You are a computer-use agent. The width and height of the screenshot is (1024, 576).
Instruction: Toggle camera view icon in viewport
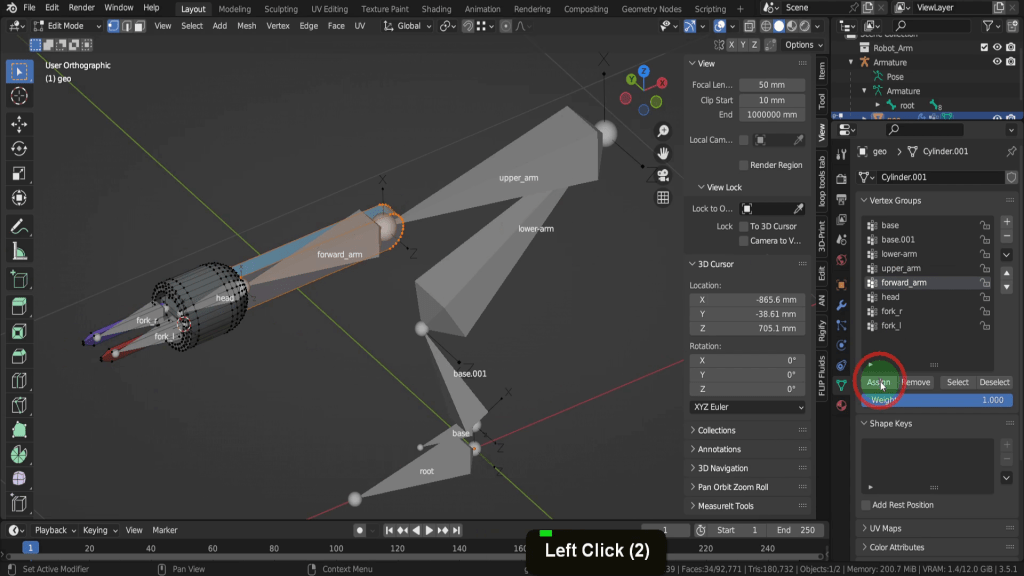pyautogui.click(x=663, y=175)
